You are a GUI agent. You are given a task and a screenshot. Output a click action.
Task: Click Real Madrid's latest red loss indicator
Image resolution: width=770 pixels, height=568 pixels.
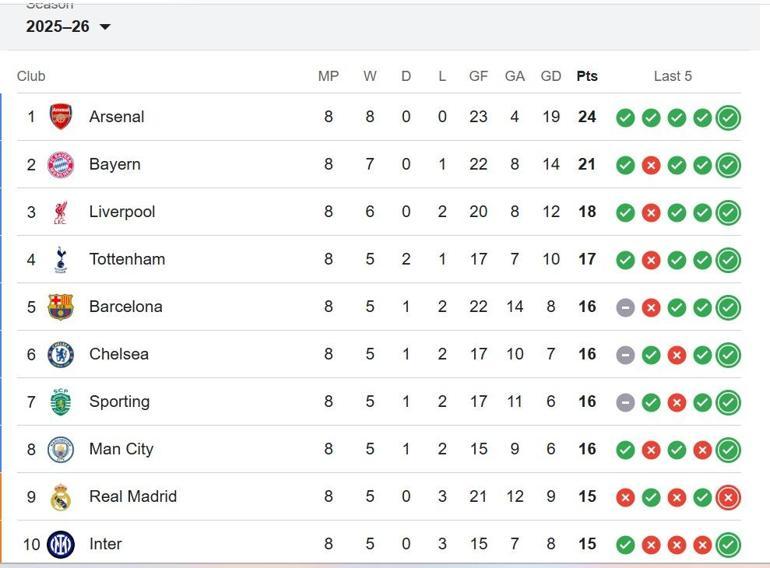pyautogui.click(x=728, y=497)
